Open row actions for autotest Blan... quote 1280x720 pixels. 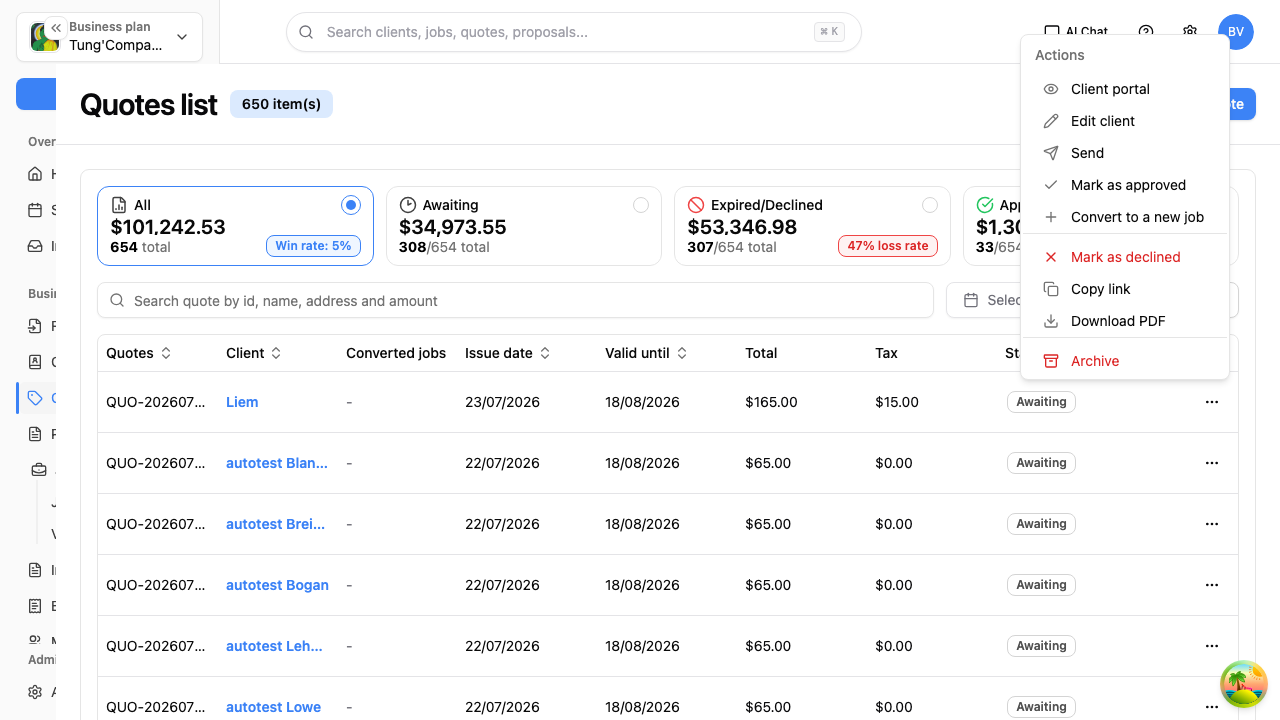pos(1212,463)
